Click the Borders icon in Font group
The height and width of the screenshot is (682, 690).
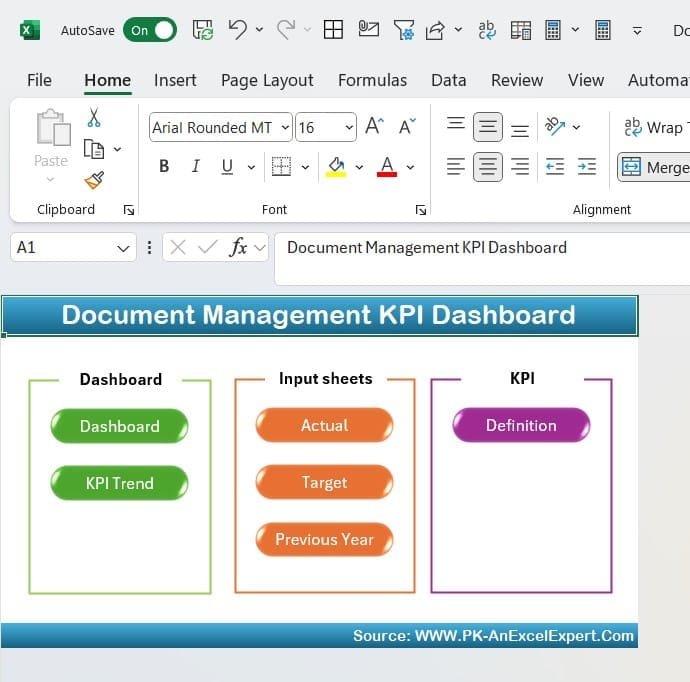click(281, 166)
